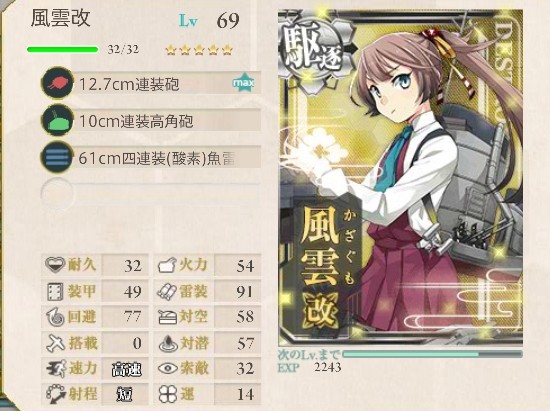550x411 pixels.
Task: Click the 駆逐 destroyer class badge
Action: click(312, 49)
